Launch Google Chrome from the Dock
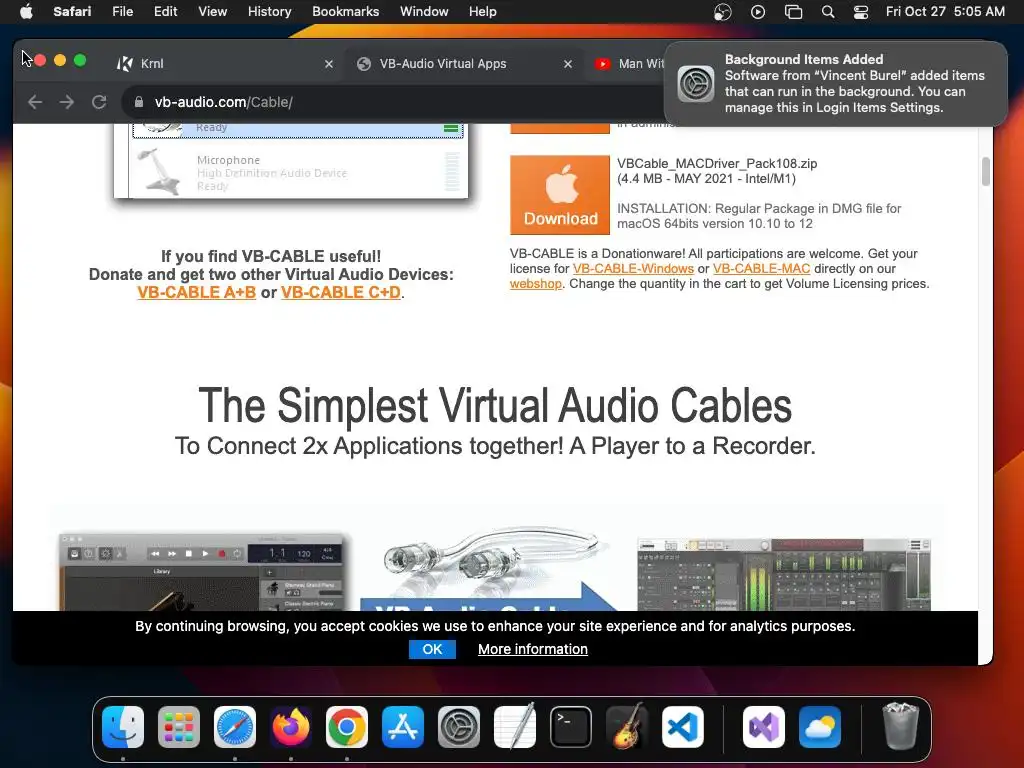 tap(347, 727)
